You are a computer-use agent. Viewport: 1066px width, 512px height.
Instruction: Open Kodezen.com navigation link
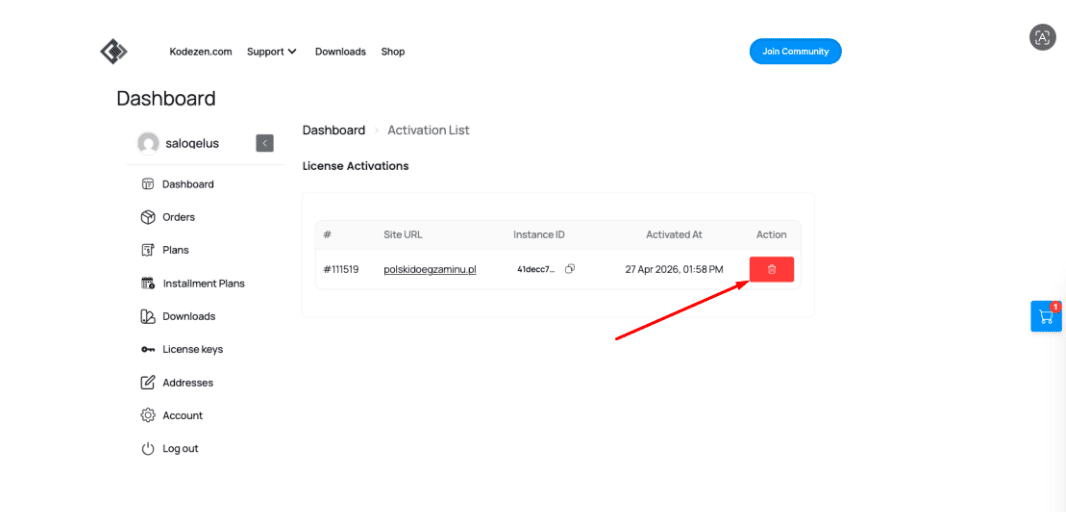coord(201,52)
